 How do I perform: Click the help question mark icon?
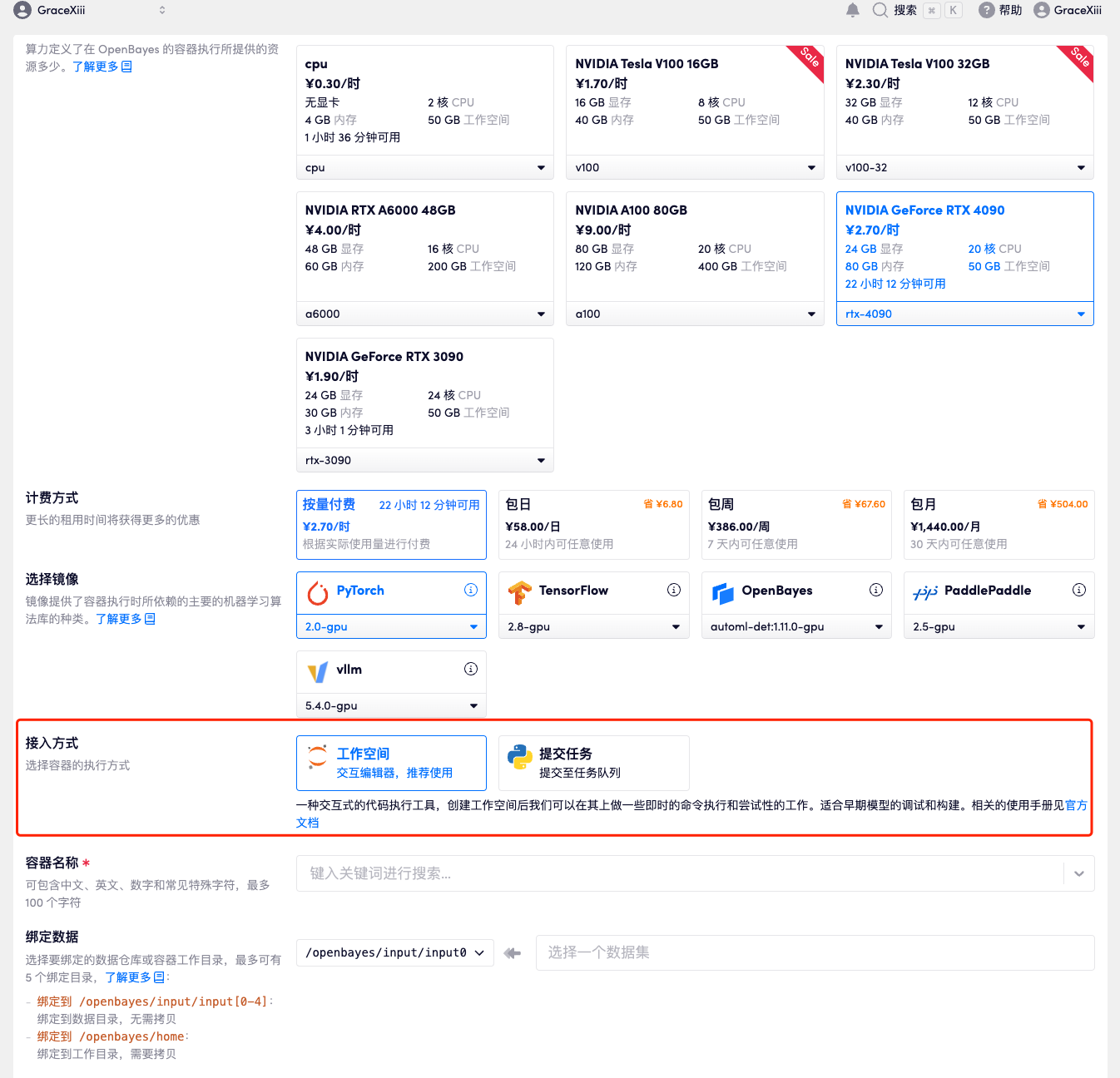pos(986,10)
